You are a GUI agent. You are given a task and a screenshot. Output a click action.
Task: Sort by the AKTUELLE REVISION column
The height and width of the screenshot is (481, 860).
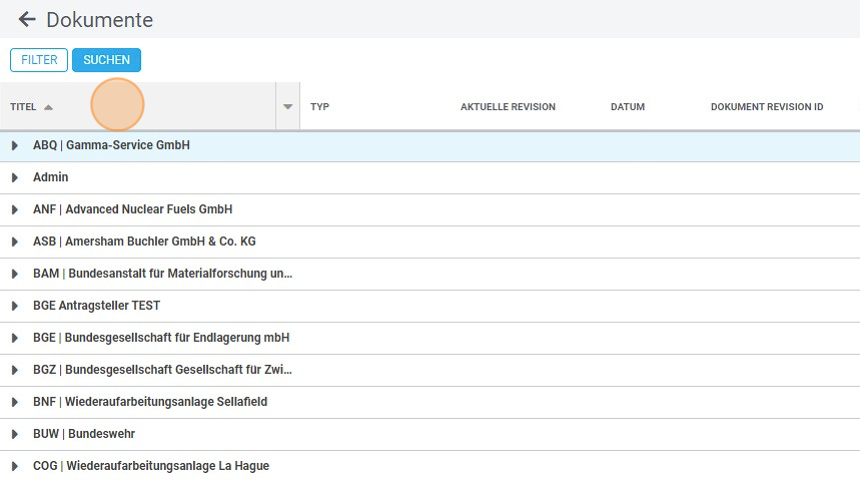pyautogui.click(x=508, y=107)
